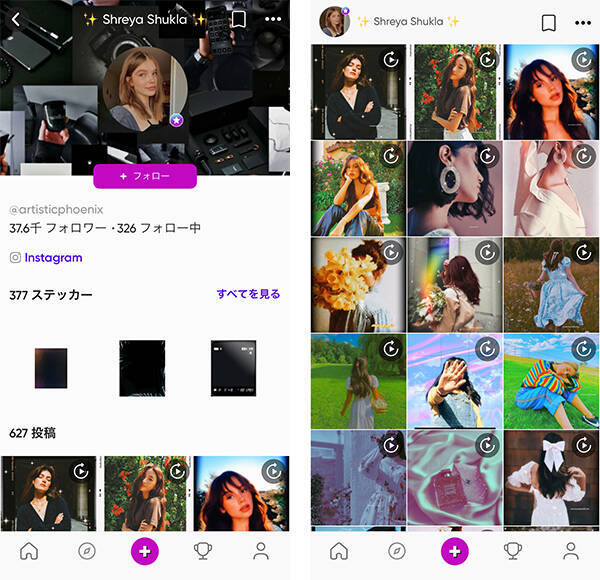Tap the verified star badge on large avatar

pyautogui.click(x=176, y=121)
